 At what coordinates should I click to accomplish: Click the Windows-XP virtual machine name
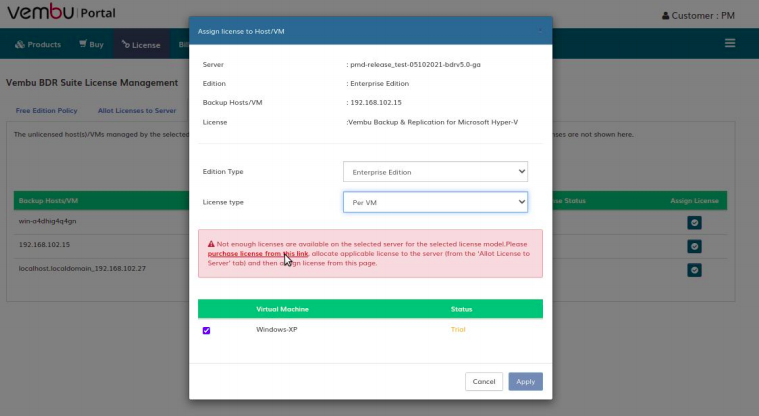[276, 329]
